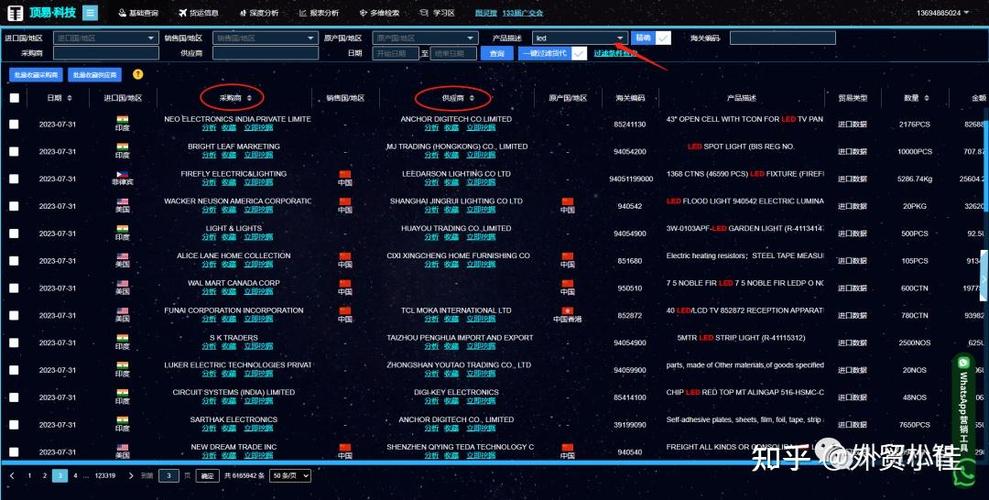
Task: Go to page 1 in pagination
Action: pyautogui.click(x=29, y=476)
